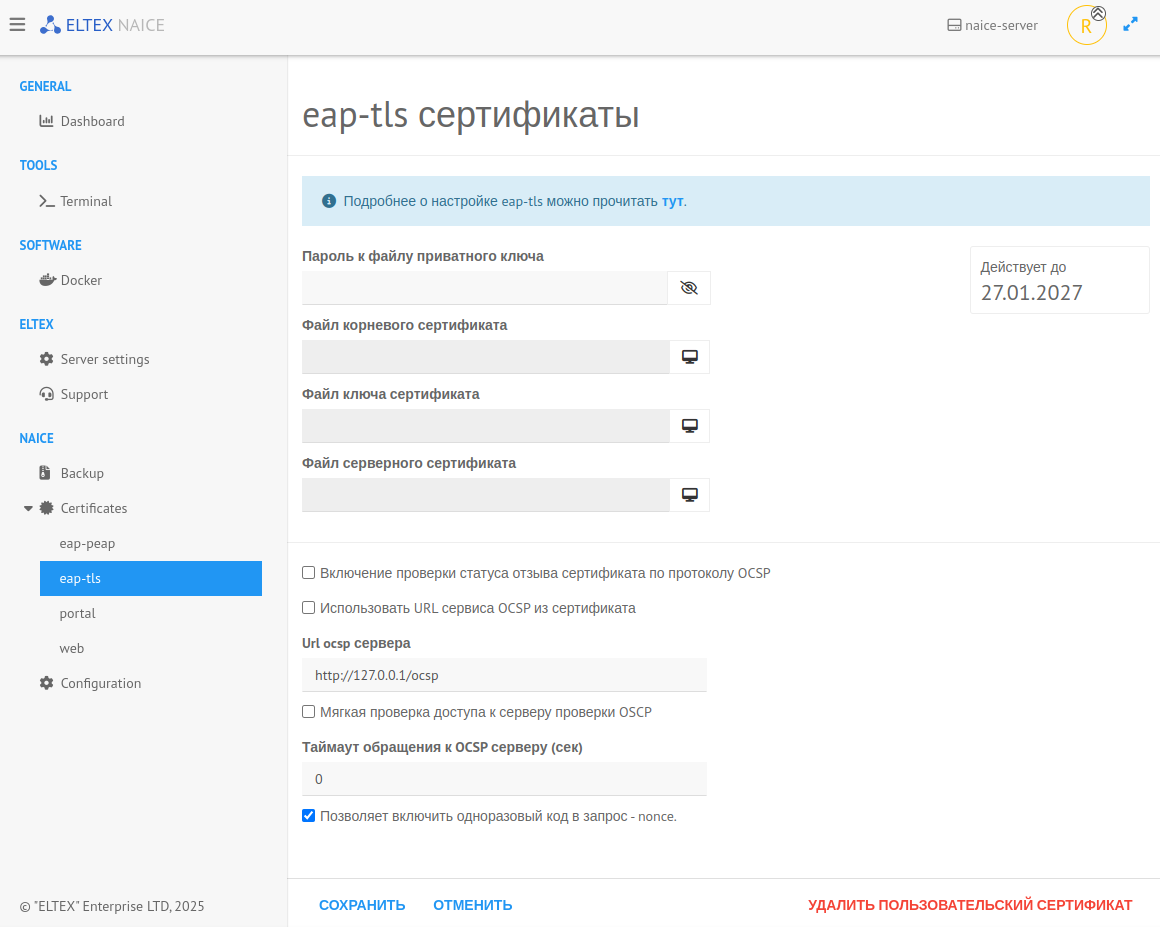Collapse the Certificates tree section
1160x927 pixels.
pos(28,508)
